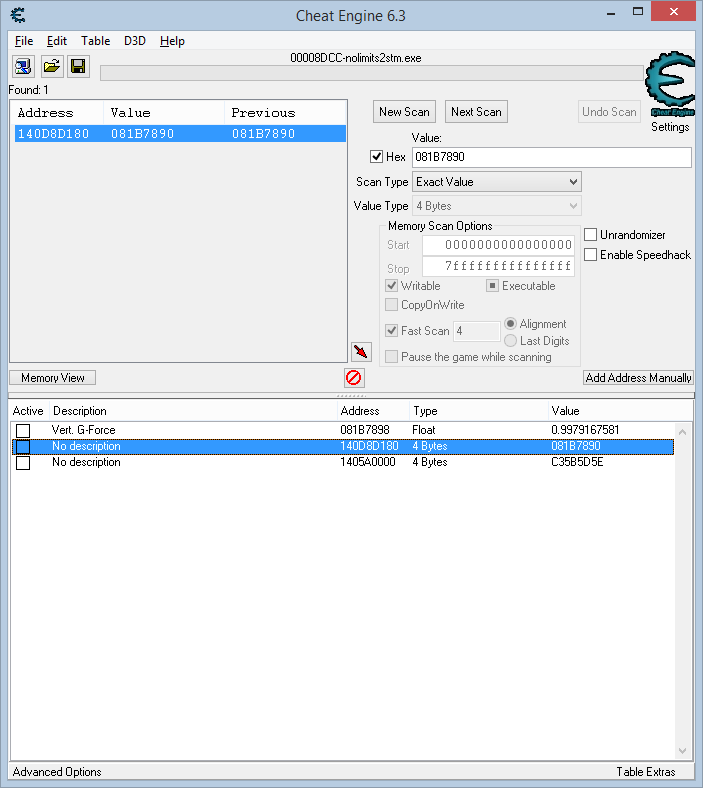
Task: Click the scan progress bar
Action: pyautogui.click(x=372, y=73)
